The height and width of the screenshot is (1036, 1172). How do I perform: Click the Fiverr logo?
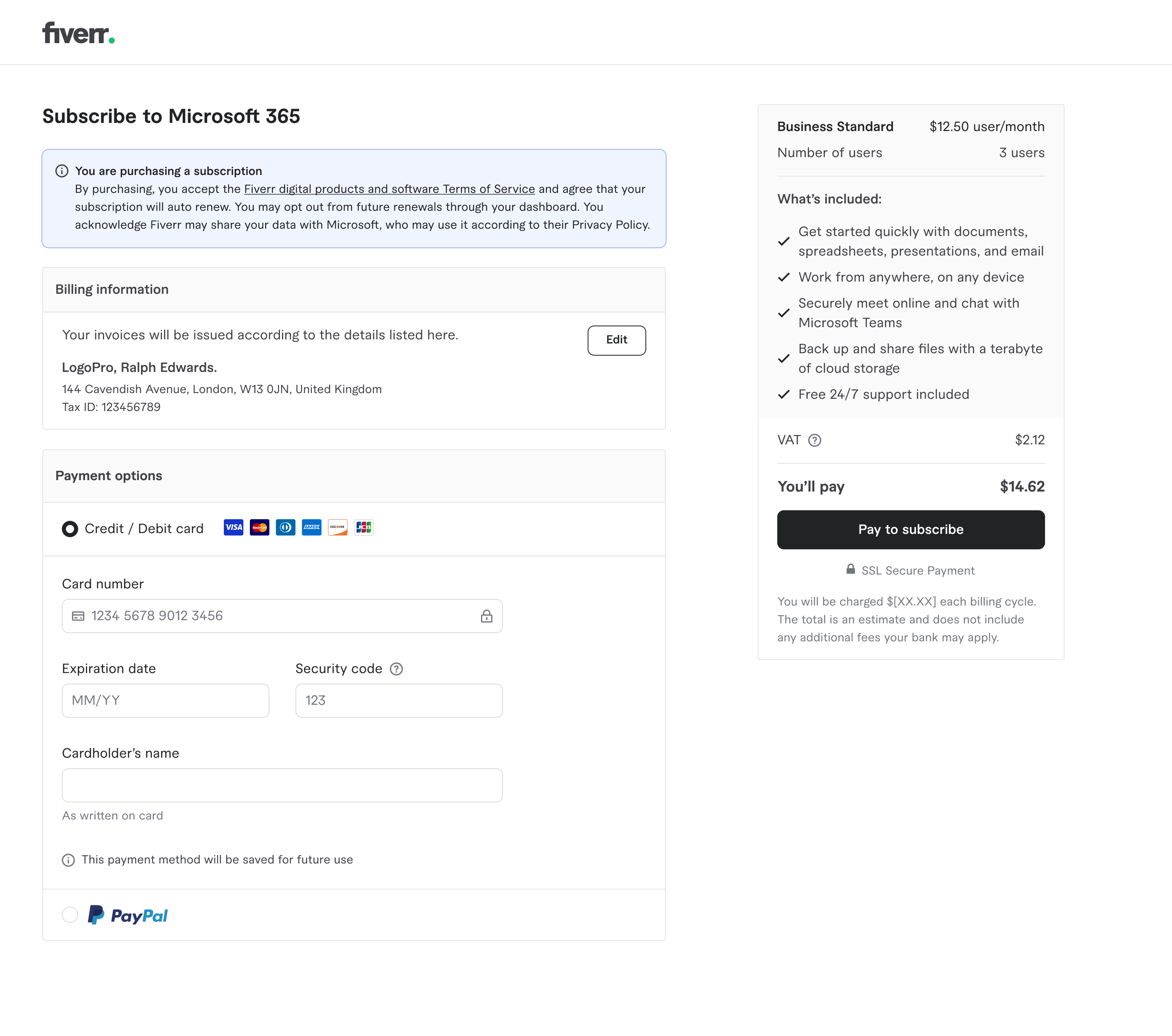(x=79, y=33)
